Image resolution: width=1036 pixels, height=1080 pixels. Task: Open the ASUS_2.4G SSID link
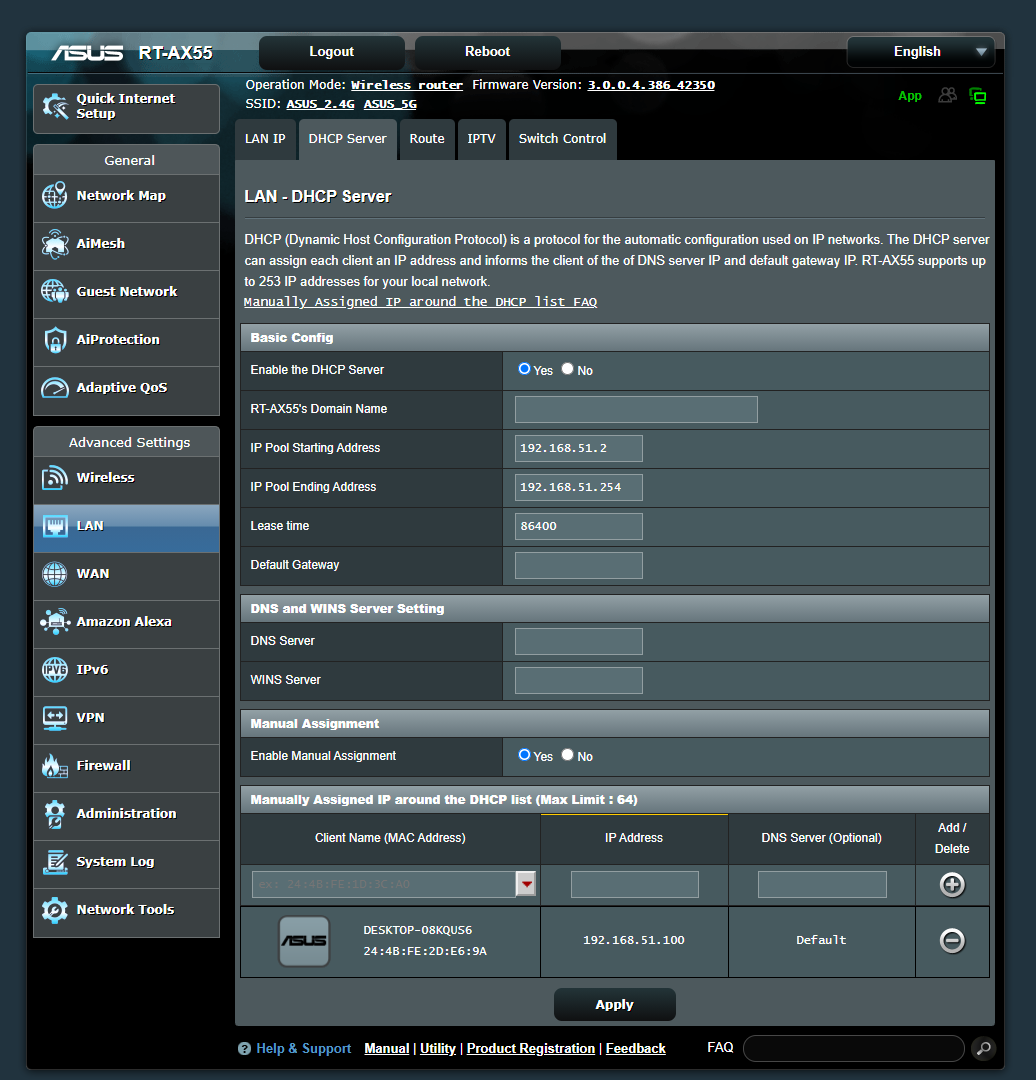point(320,104)
